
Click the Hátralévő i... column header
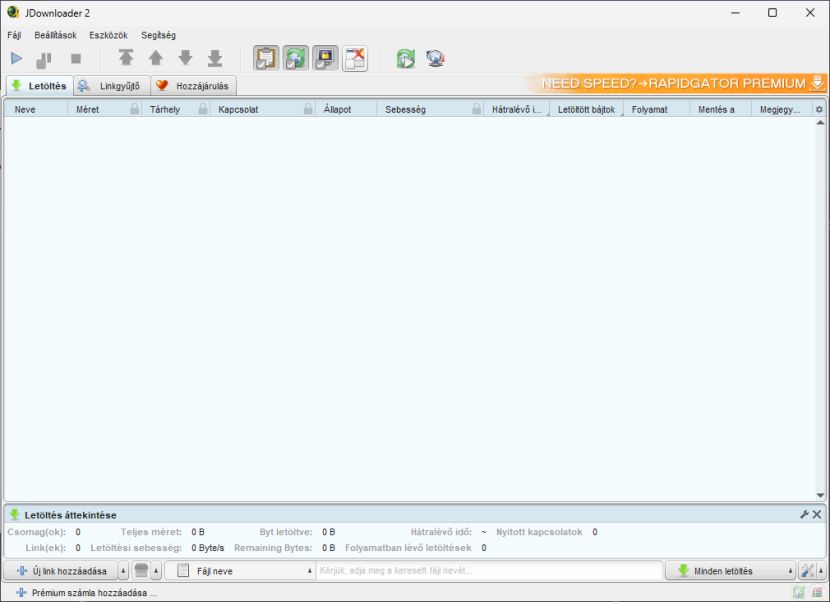pos(517,110)
